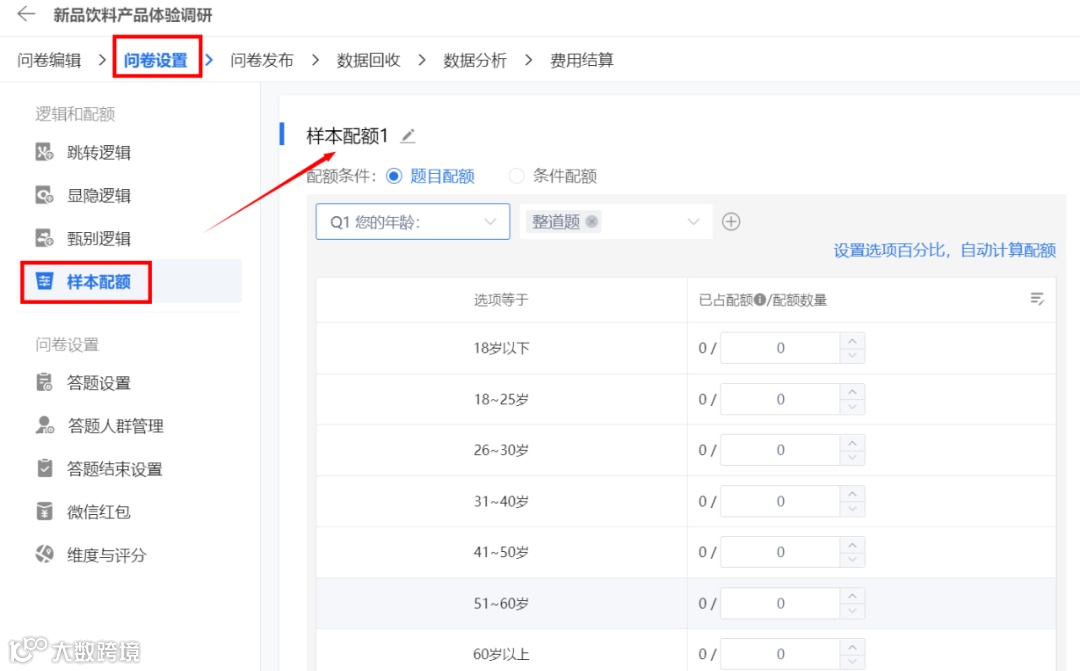Edit the 样本配额1 name with pencil icon
The image size is (1080, 671).
coord(408,136)
